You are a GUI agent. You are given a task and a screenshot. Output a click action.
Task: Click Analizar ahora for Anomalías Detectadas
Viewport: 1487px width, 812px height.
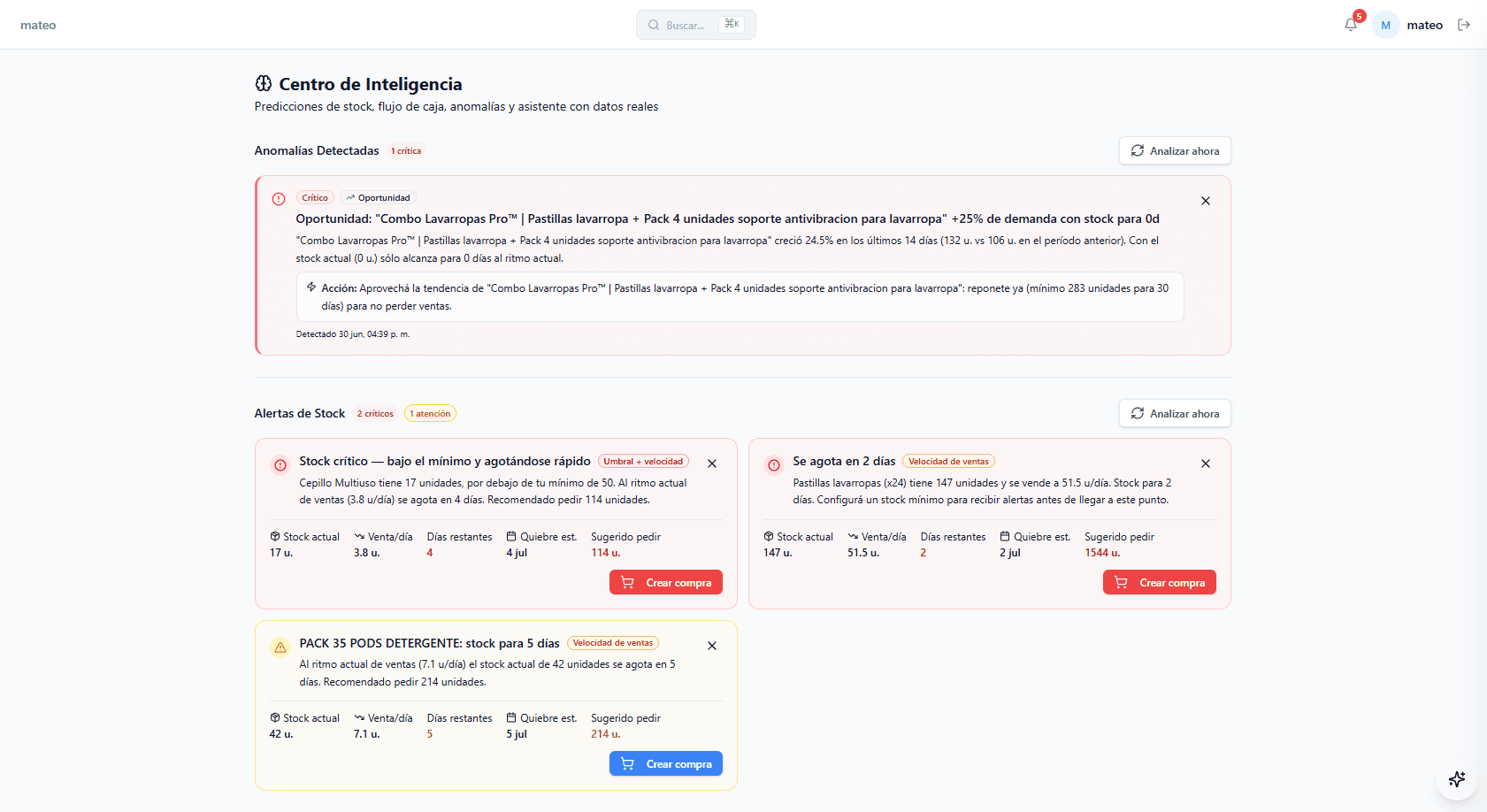[x=1175, y=150]
